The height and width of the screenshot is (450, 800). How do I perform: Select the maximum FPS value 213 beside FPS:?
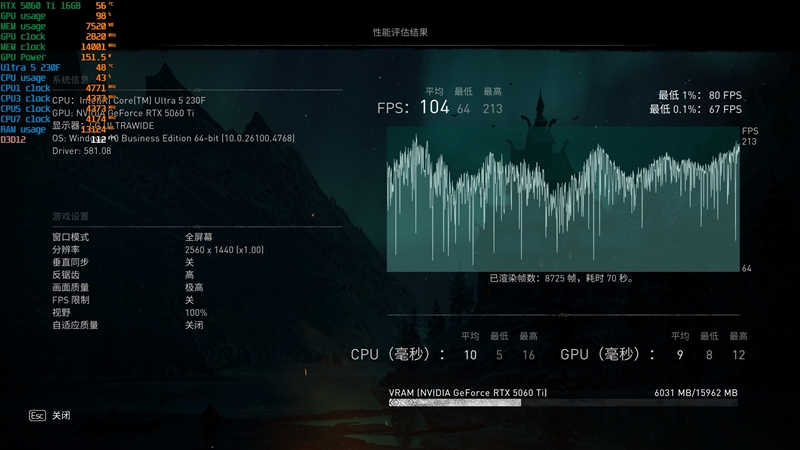pos(492,109)
